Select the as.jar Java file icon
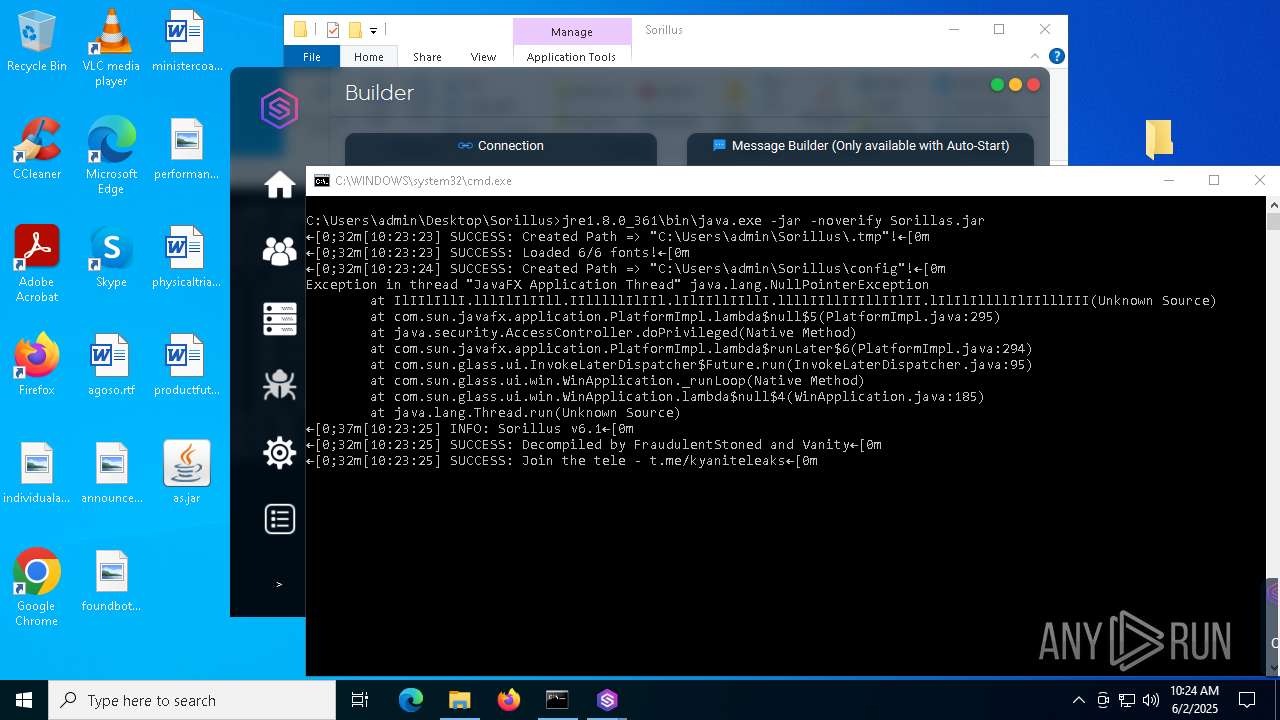The height and width of the screenshot is (720, 1280). click(x=186, y=473)
